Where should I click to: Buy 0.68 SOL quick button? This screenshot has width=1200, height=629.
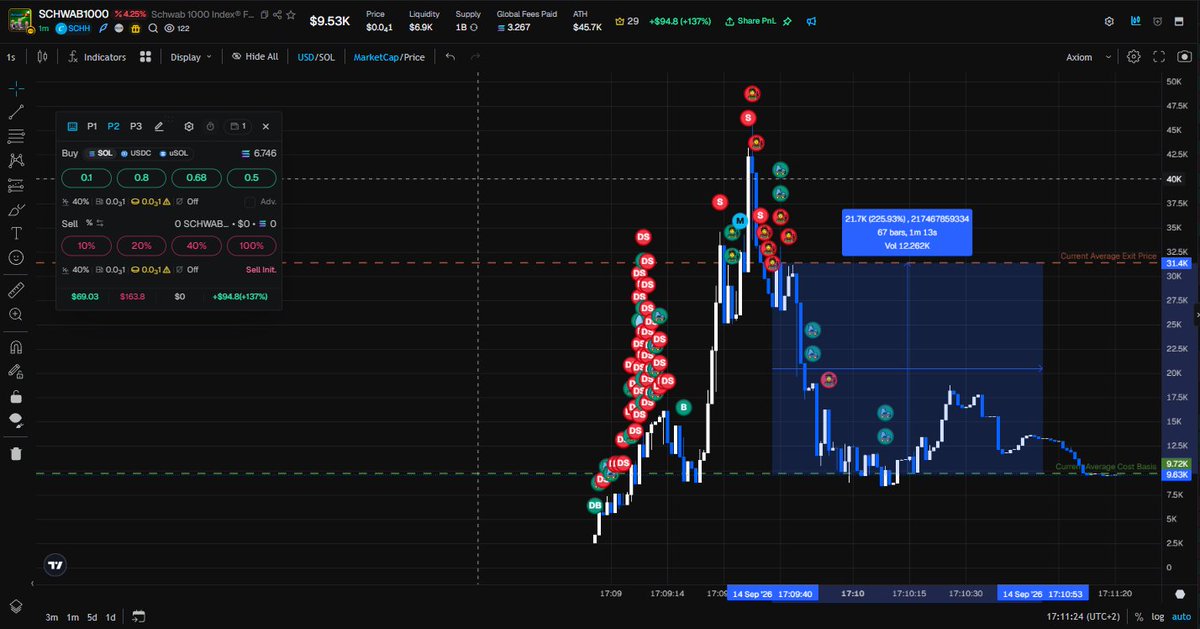click(x=196, y=178)
